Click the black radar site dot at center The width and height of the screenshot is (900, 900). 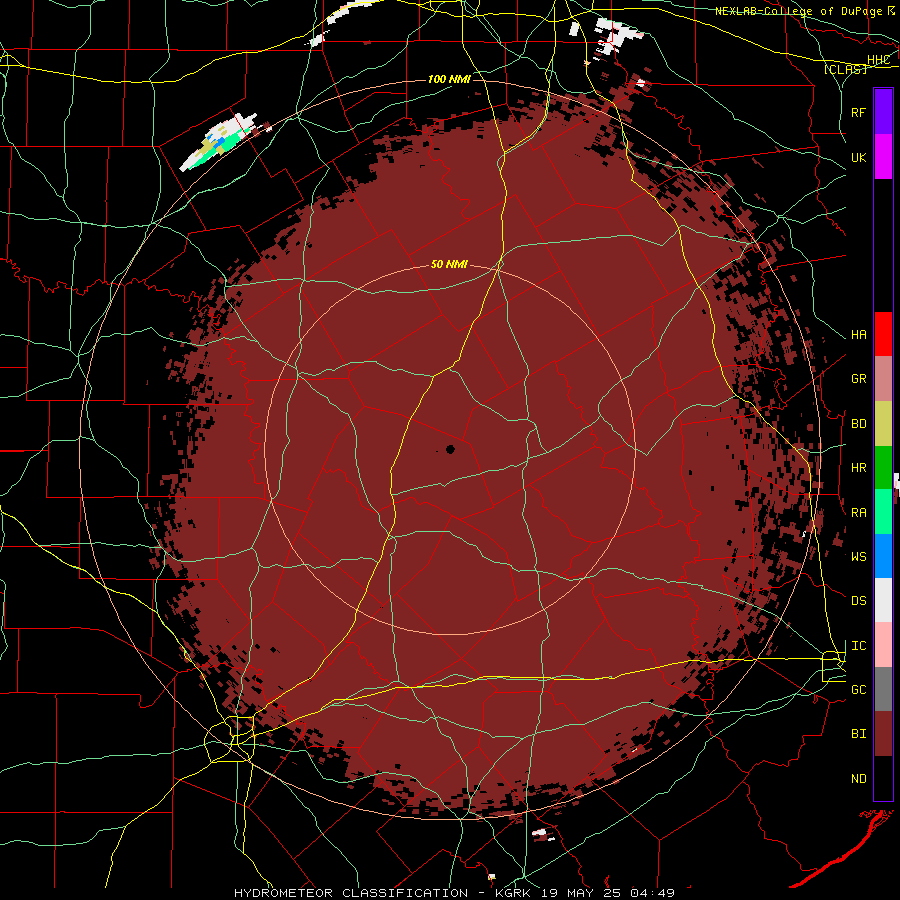[450, 449]
